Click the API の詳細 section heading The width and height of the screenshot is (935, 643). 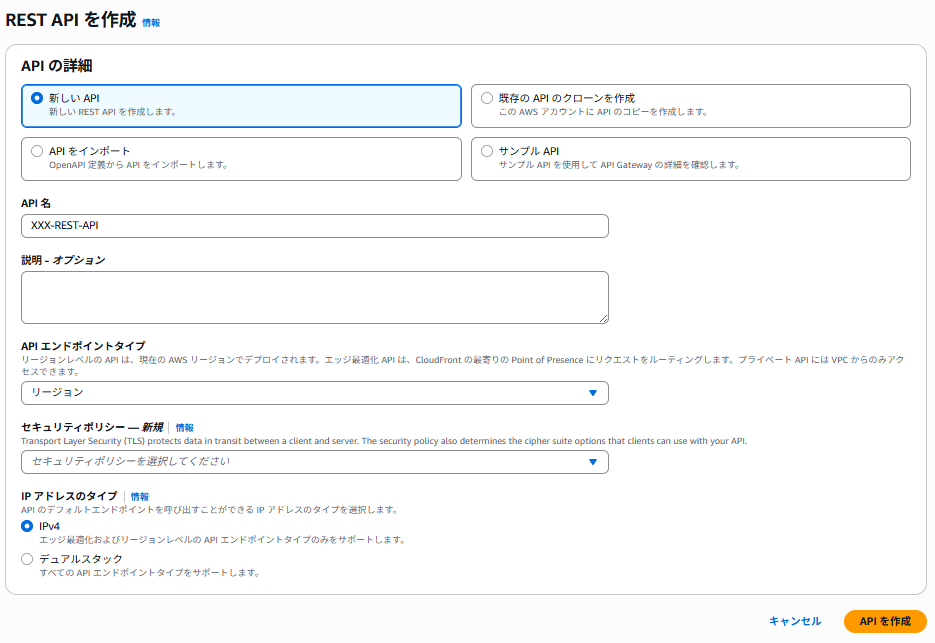pyautogui.click(x=57, y=66)
